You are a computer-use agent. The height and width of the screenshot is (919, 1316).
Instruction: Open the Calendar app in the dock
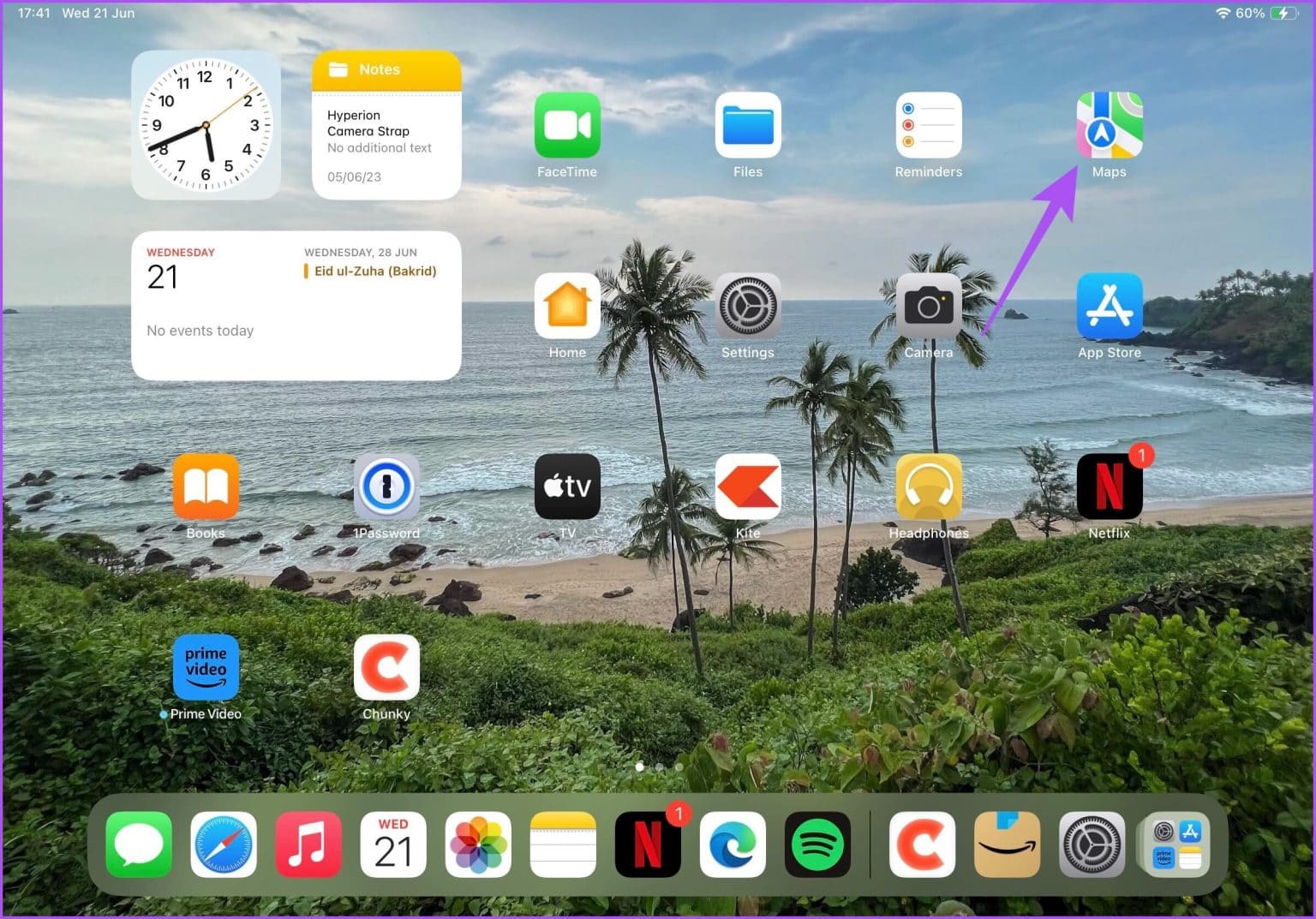coord(393,844)
